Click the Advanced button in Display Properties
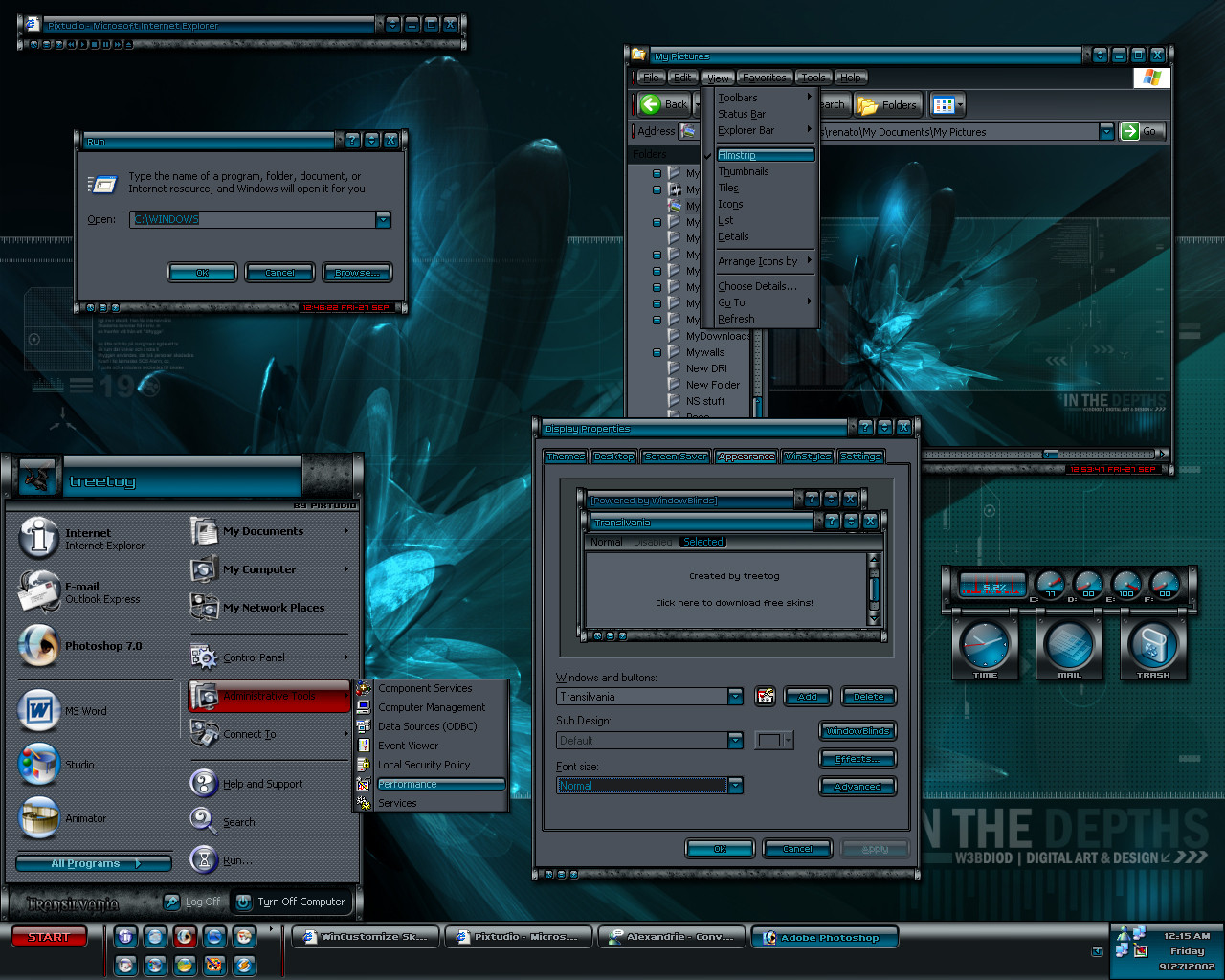The image size is (1225, 980). 857,787
